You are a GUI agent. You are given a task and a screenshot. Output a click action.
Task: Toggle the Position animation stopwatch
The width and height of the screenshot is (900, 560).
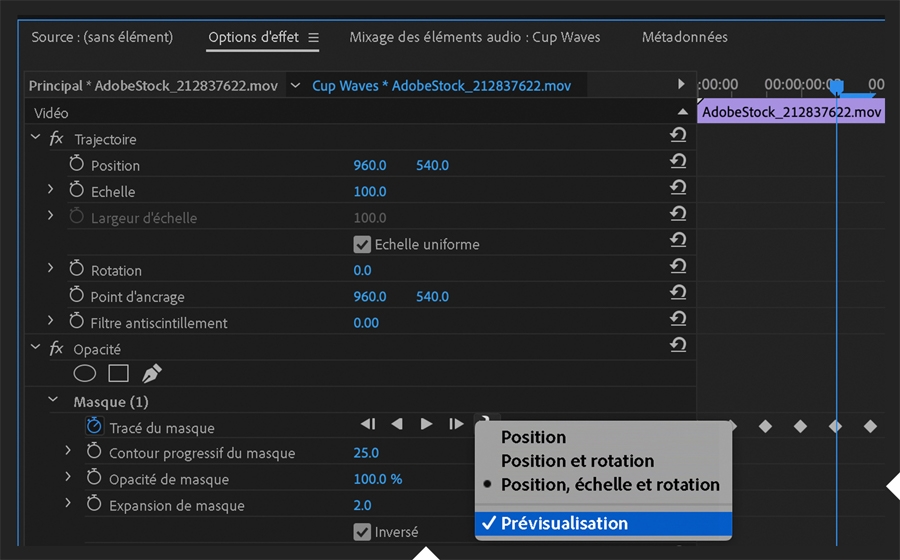[x=77, y=164]
